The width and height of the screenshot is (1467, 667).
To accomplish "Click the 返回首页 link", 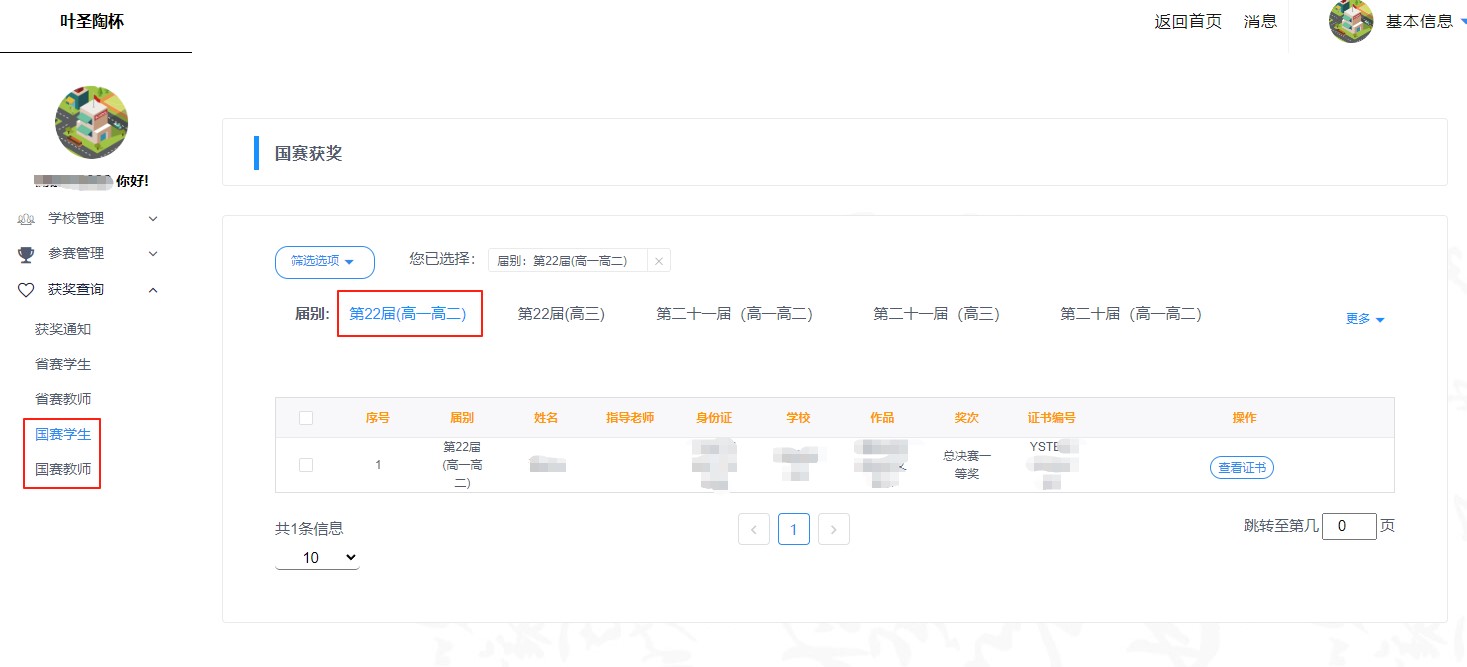I will 1188,21.
